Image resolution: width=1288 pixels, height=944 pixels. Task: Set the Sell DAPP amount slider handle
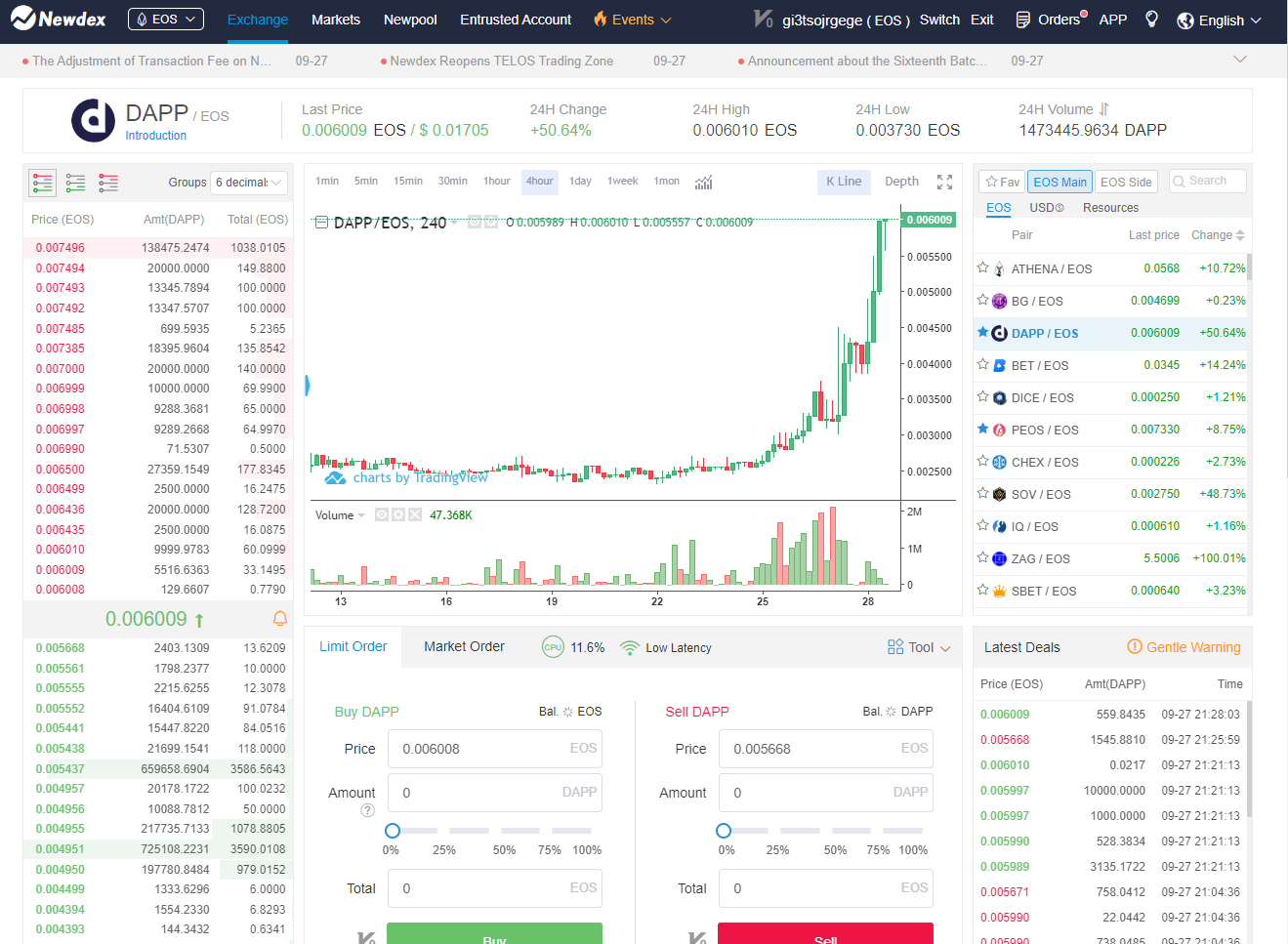pos(724,831)
